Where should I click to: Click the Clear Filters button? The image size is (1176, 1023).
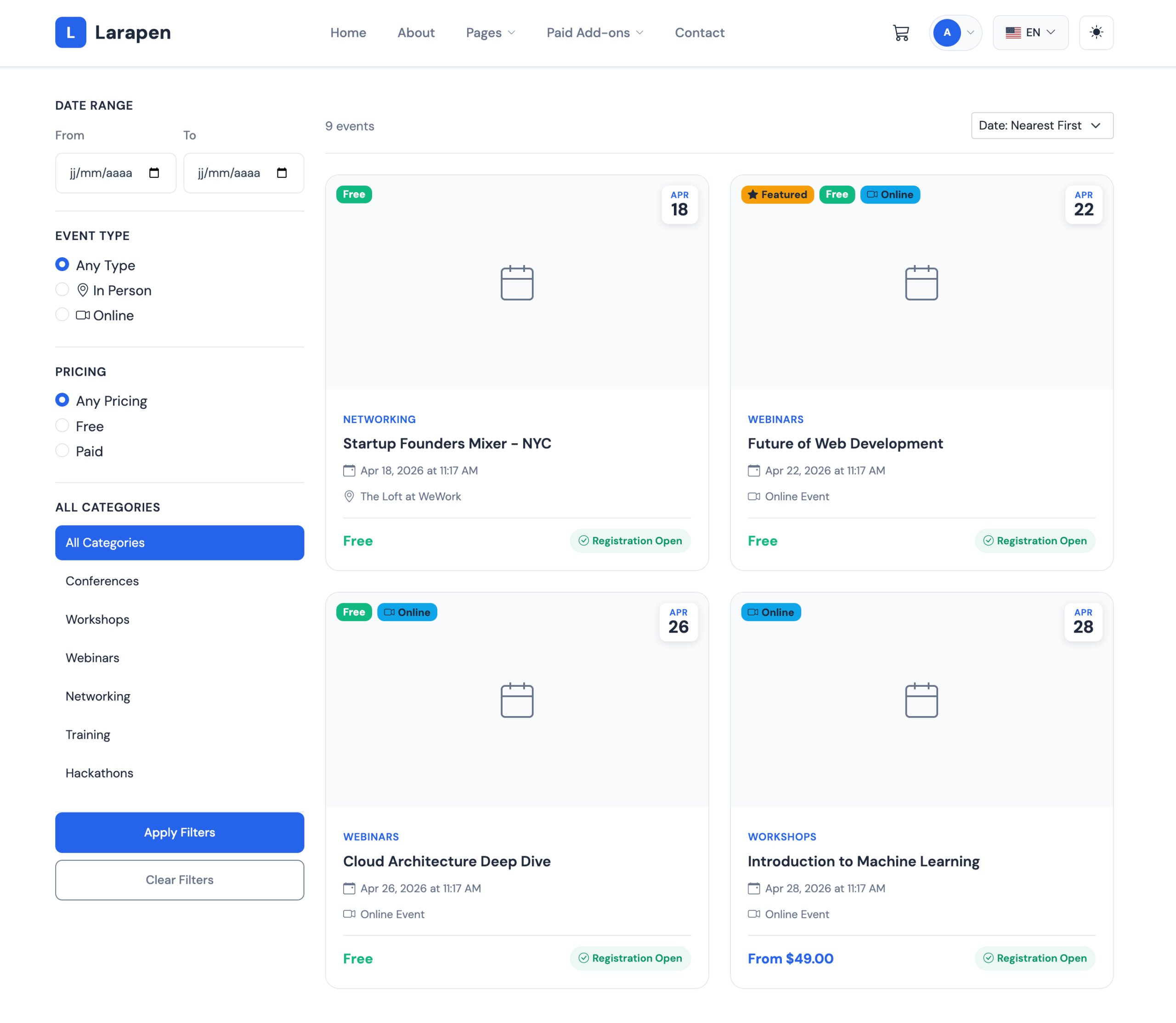point(179,880)
